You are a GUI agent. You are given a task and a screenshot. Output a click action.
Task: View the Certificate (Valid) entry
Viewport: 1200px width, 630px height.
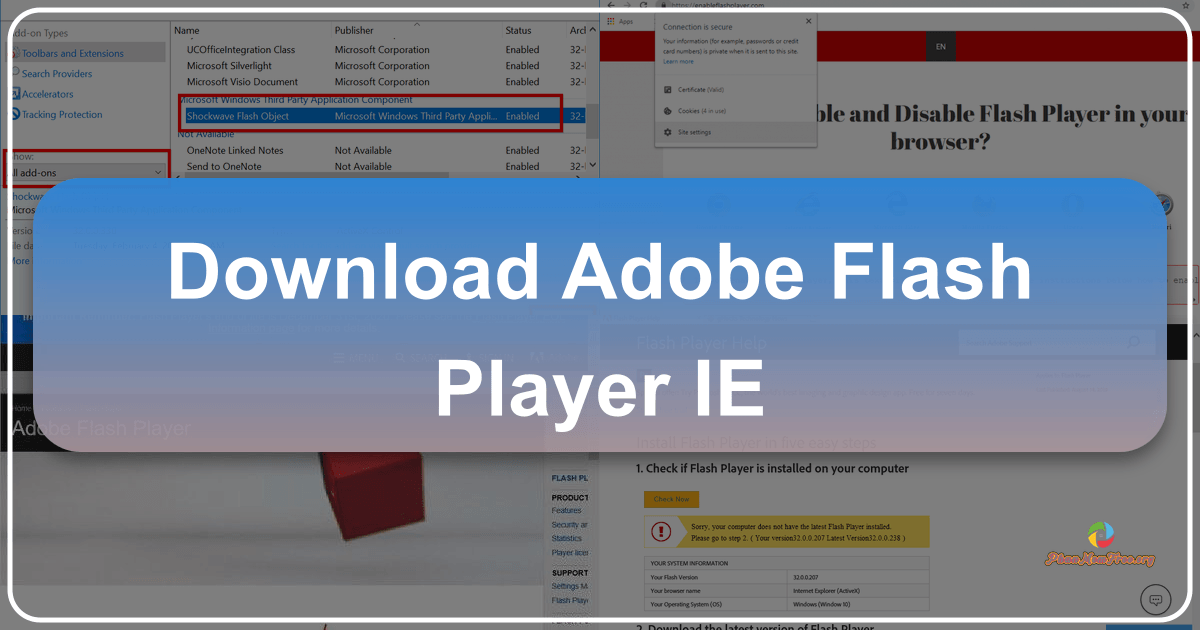pos(701,89)
